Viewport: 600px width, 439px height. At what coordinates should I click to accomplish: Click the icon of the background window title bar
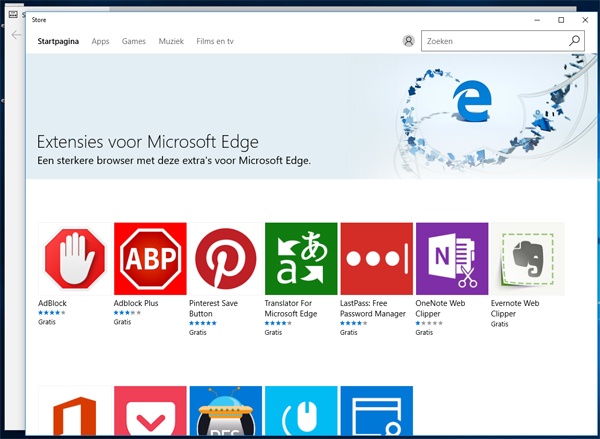(13, 15)
